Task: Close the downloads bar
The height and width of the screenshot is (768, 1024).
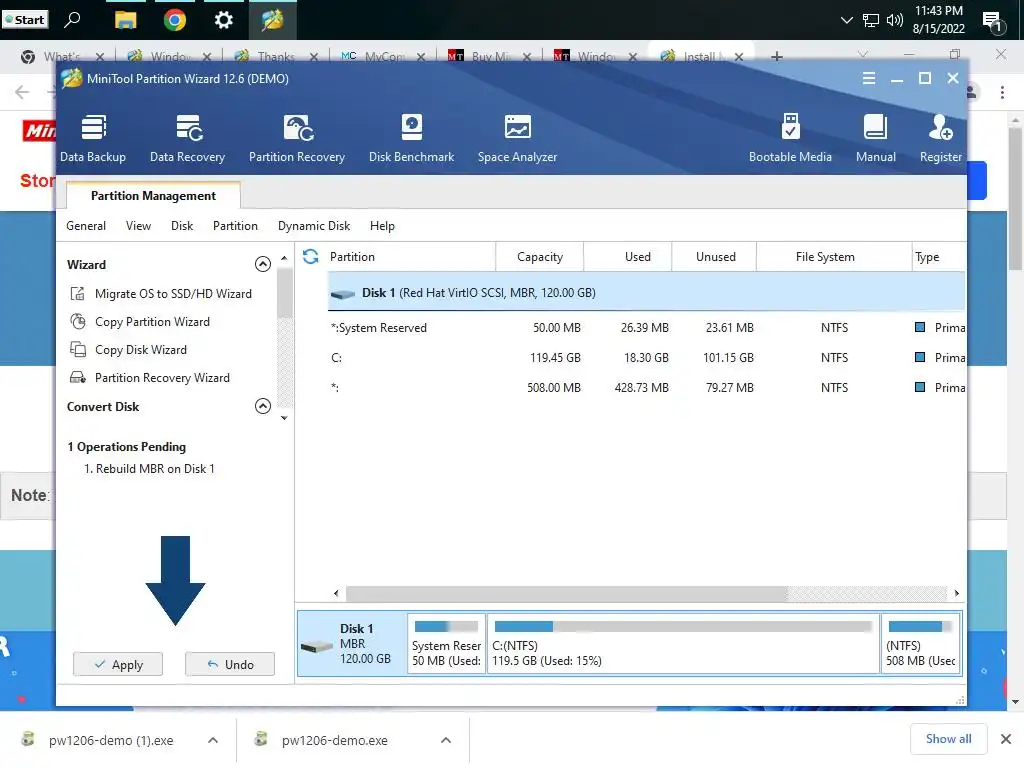Action: point(1006,739)
